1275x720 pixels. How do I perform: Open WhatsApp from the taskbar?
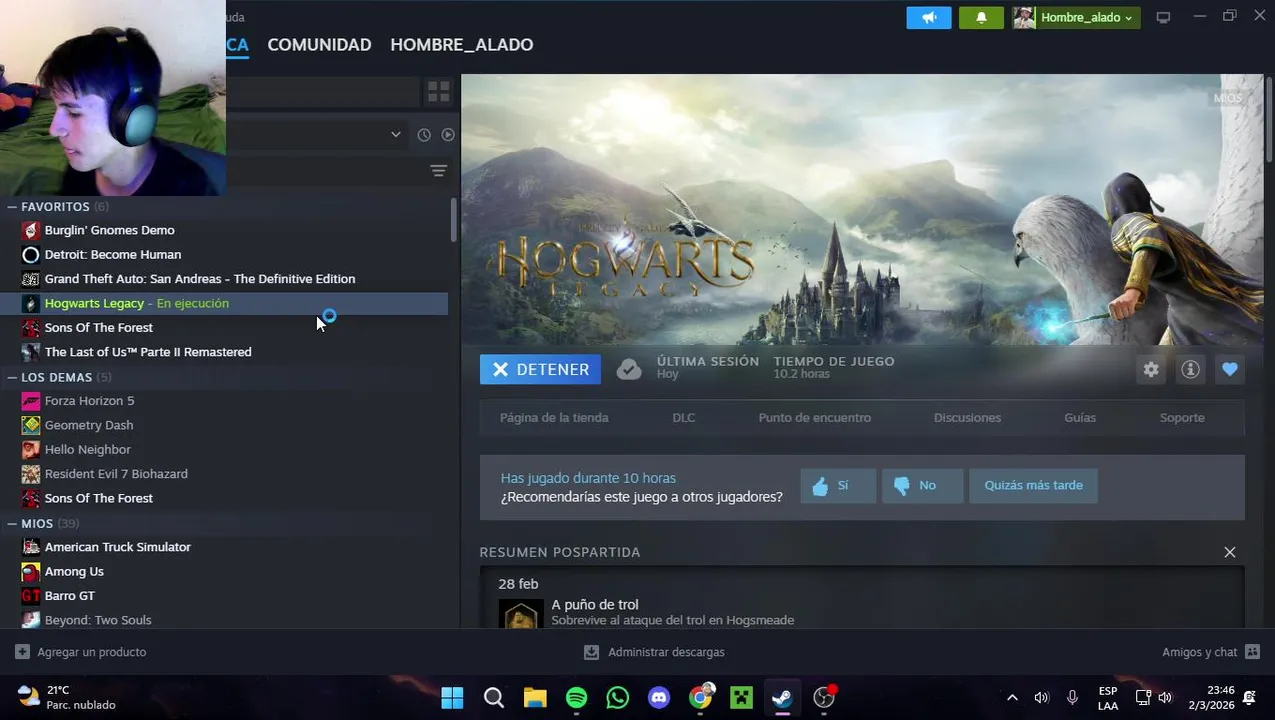(618, 697)
